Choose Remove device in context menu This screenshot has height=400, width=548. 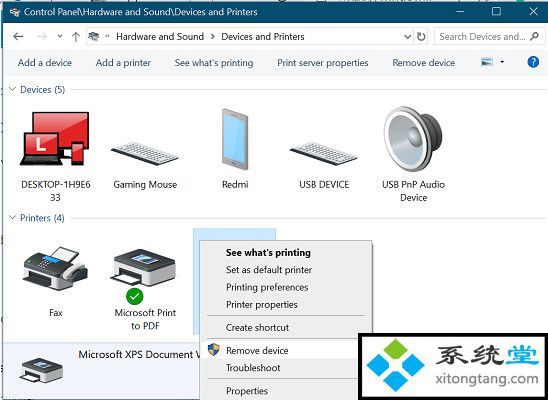click(x=257, y=350)
